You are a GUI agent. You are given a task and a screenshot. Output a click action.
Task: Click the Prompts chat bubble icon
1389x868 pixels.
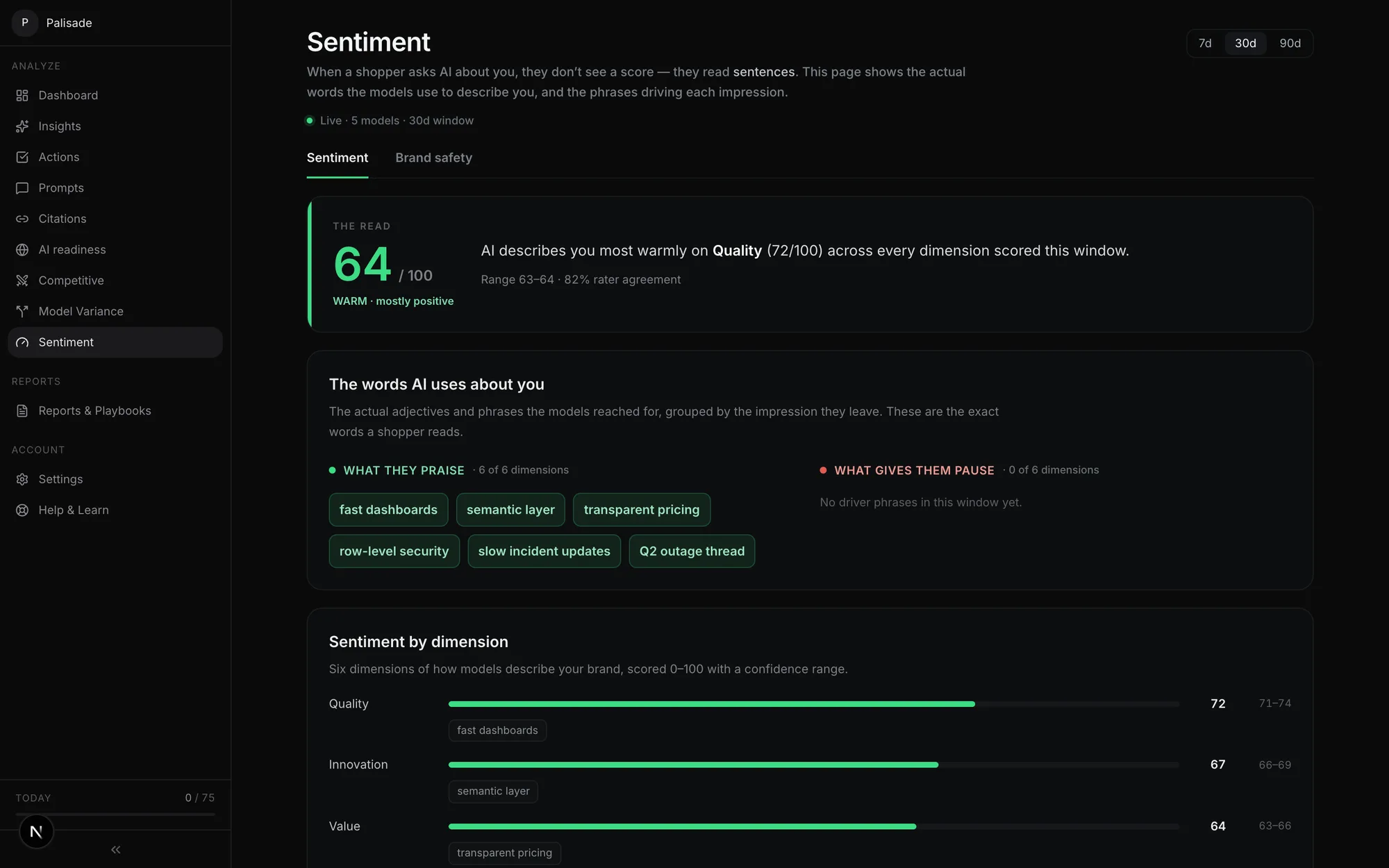click(x=22, y=188)
